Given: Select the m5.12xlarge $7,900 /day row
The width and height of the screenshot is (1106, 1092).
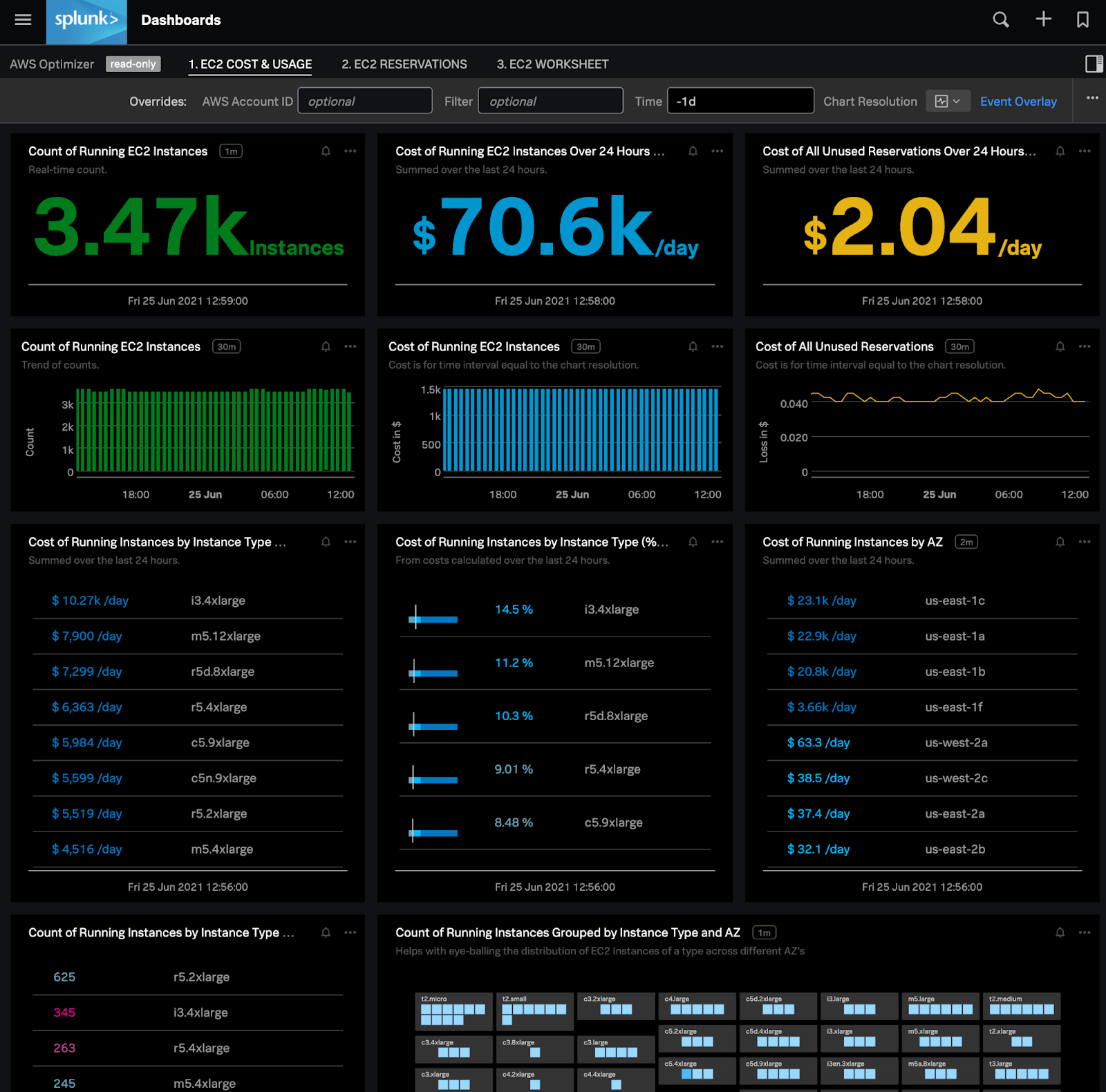Looking at the screenshot, I should pos(188,636).
